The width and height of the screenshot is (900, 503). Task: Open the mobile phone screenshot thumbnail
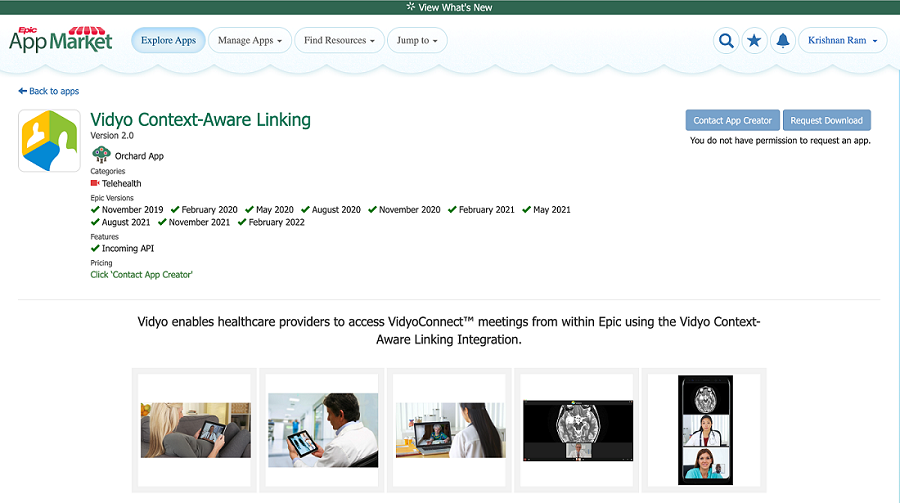705,430
